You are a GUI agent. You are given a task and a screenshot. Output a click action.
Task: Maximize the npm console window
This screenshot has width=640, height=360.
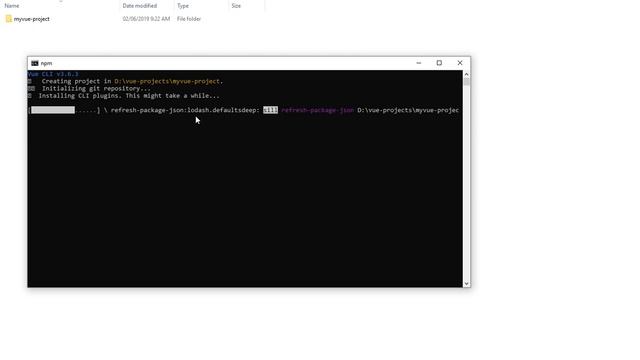[439, 63]
